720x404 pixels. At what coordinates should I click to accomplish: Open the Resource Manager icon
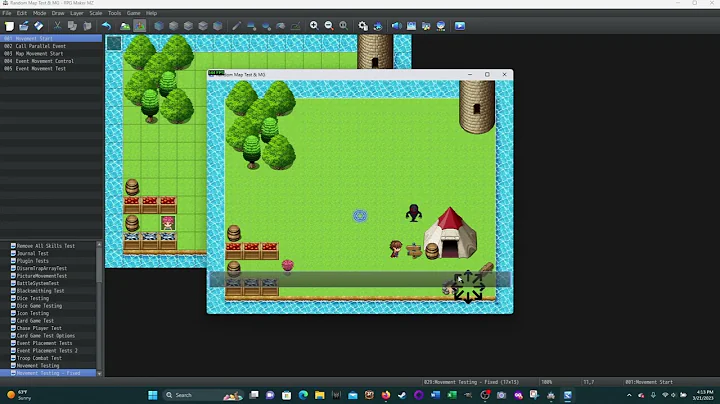point(426,26)
